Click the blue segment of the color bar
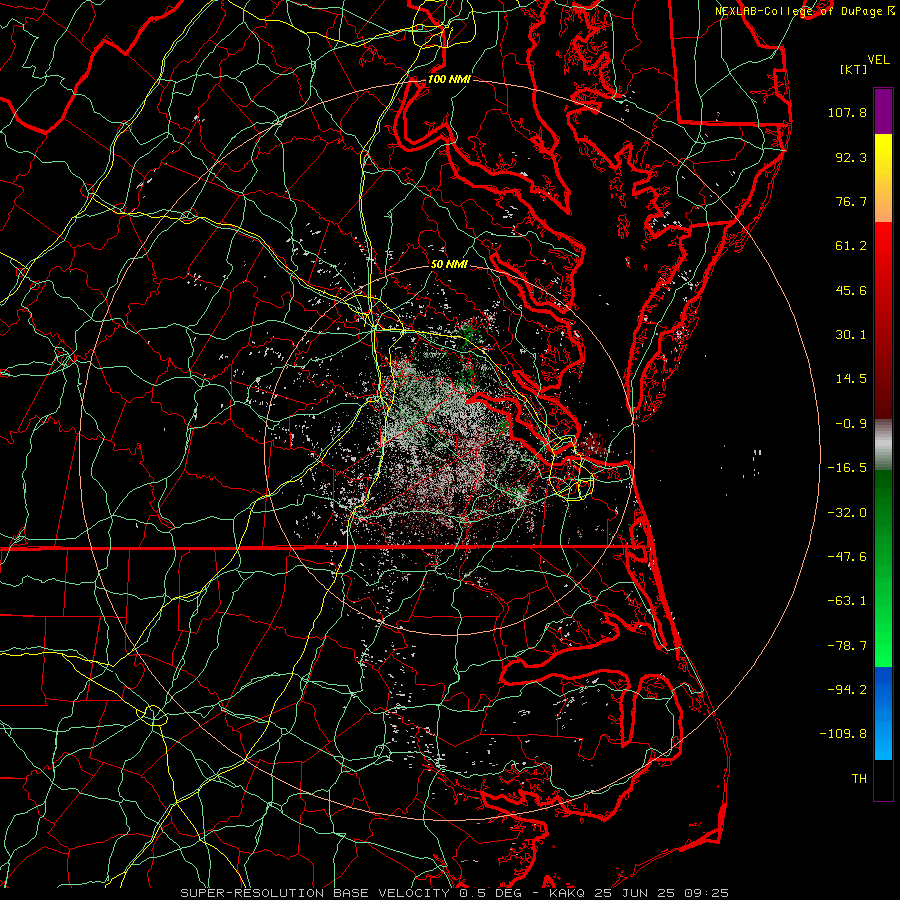 [883, 713]
